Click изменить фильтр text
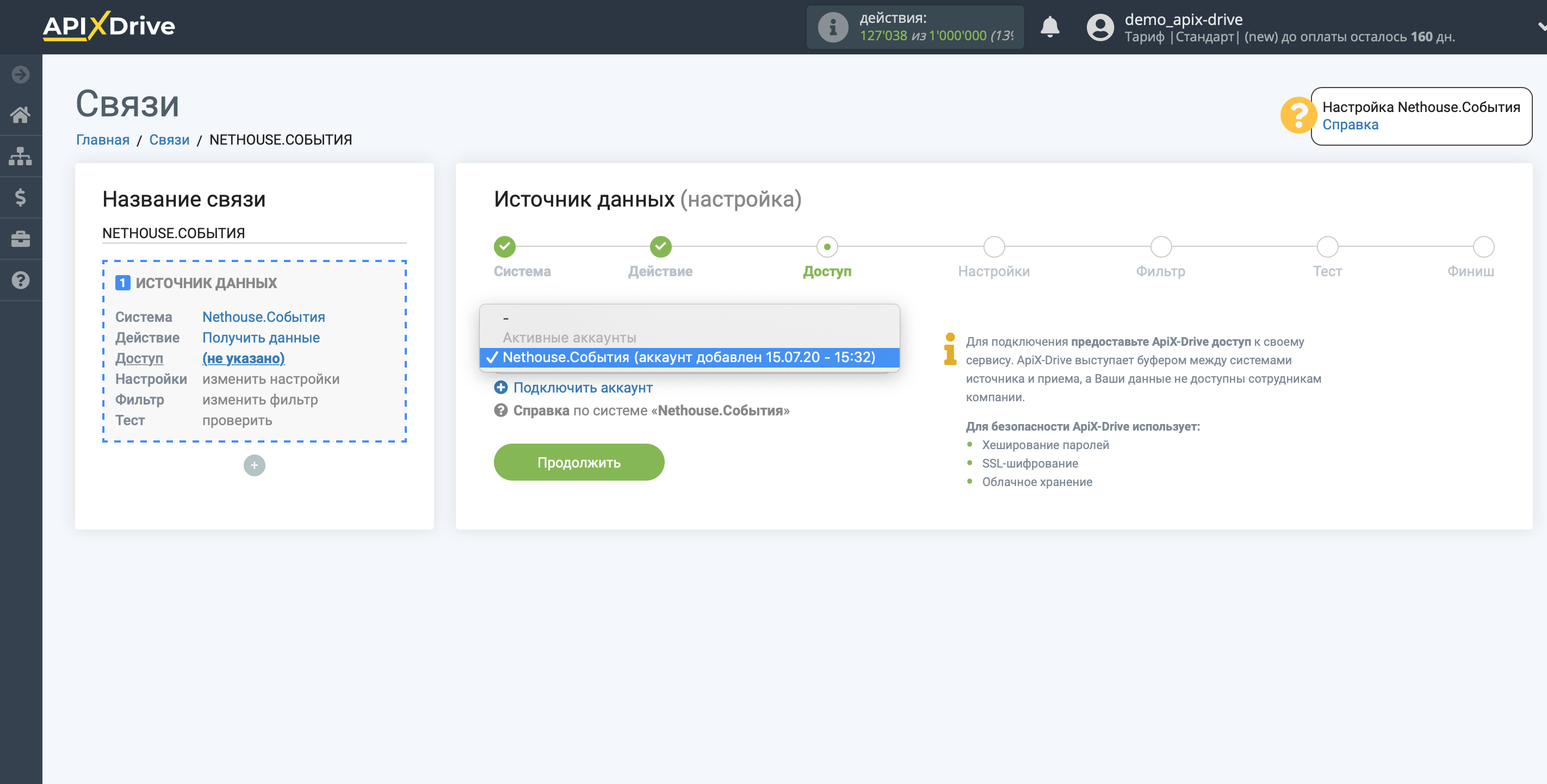The width and height of the screenshot is (1547, 784). point(260,400)
